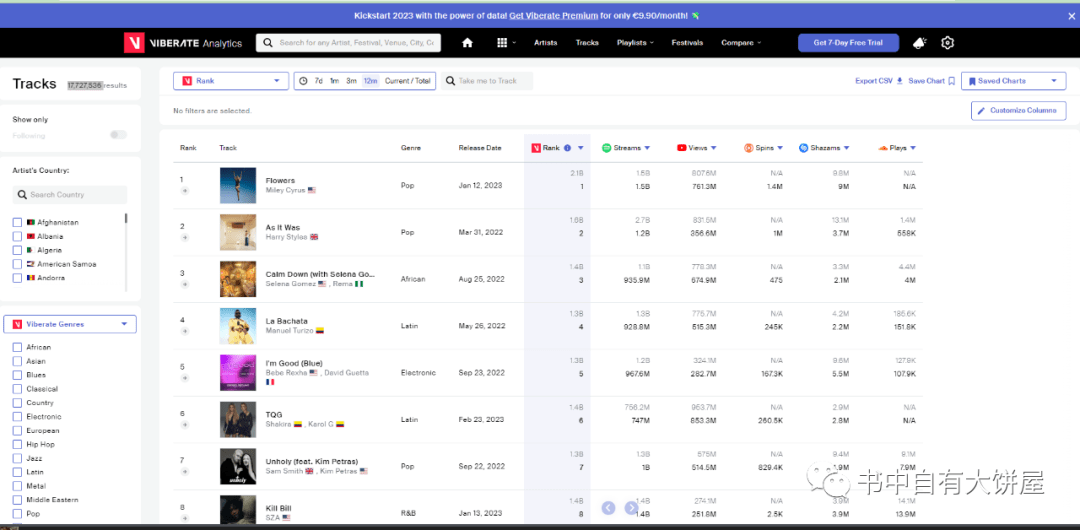The image size is (1080, 530).
Task: Tick the Electronic genre checkbox
Action: point(17,417)
